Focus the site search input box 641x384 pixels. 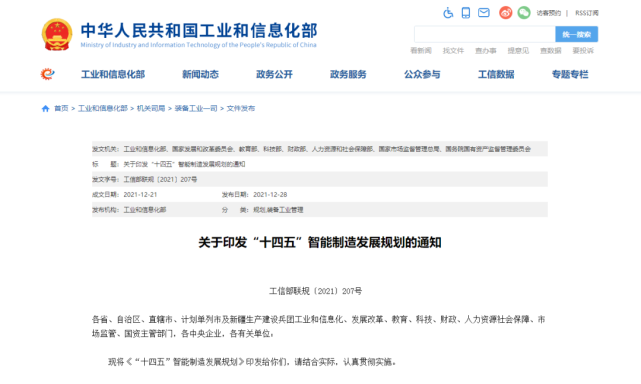(485, 34)
